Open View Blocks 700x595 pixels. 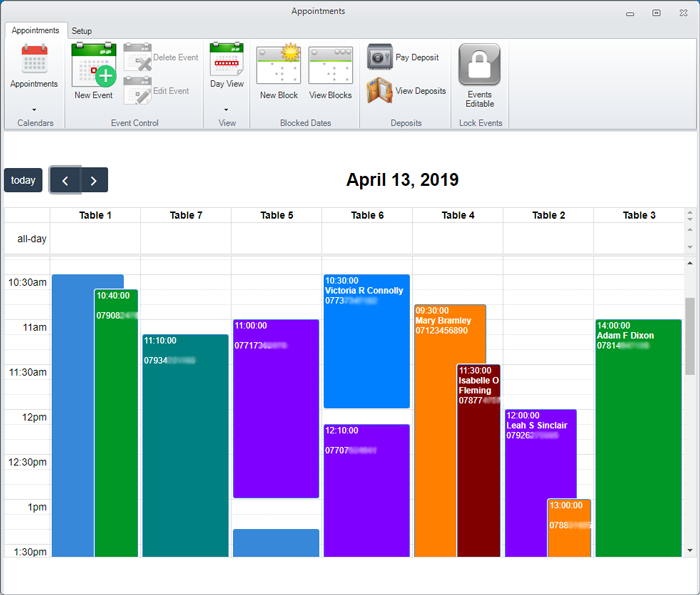(x=330, y=66)
